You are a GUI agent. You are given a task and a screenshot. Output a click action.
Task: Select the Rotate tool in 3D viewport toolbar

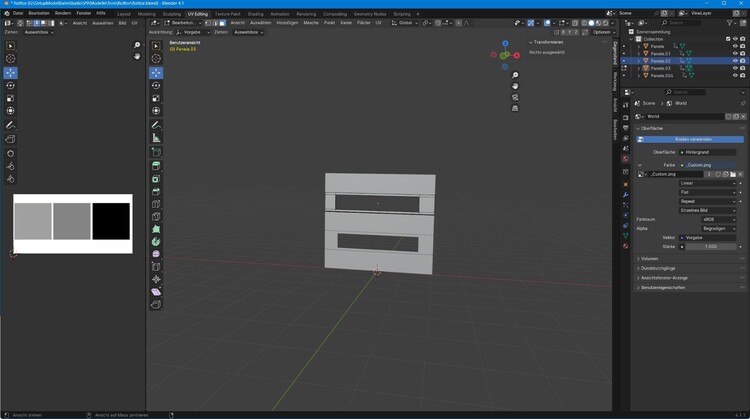tap(156, 85)
